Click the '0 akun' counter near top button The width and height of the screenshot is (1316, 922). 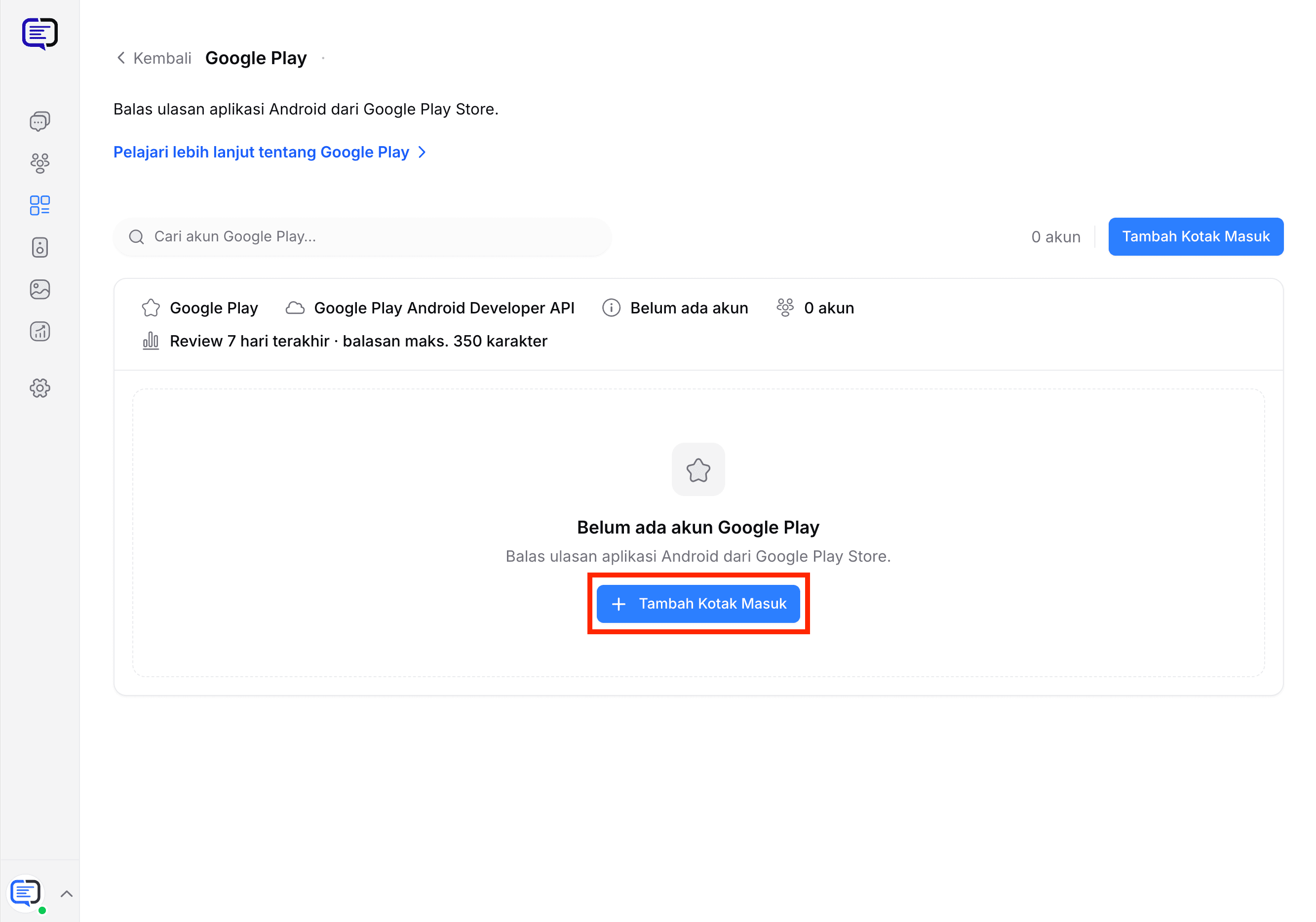(x=1056, y=236)
